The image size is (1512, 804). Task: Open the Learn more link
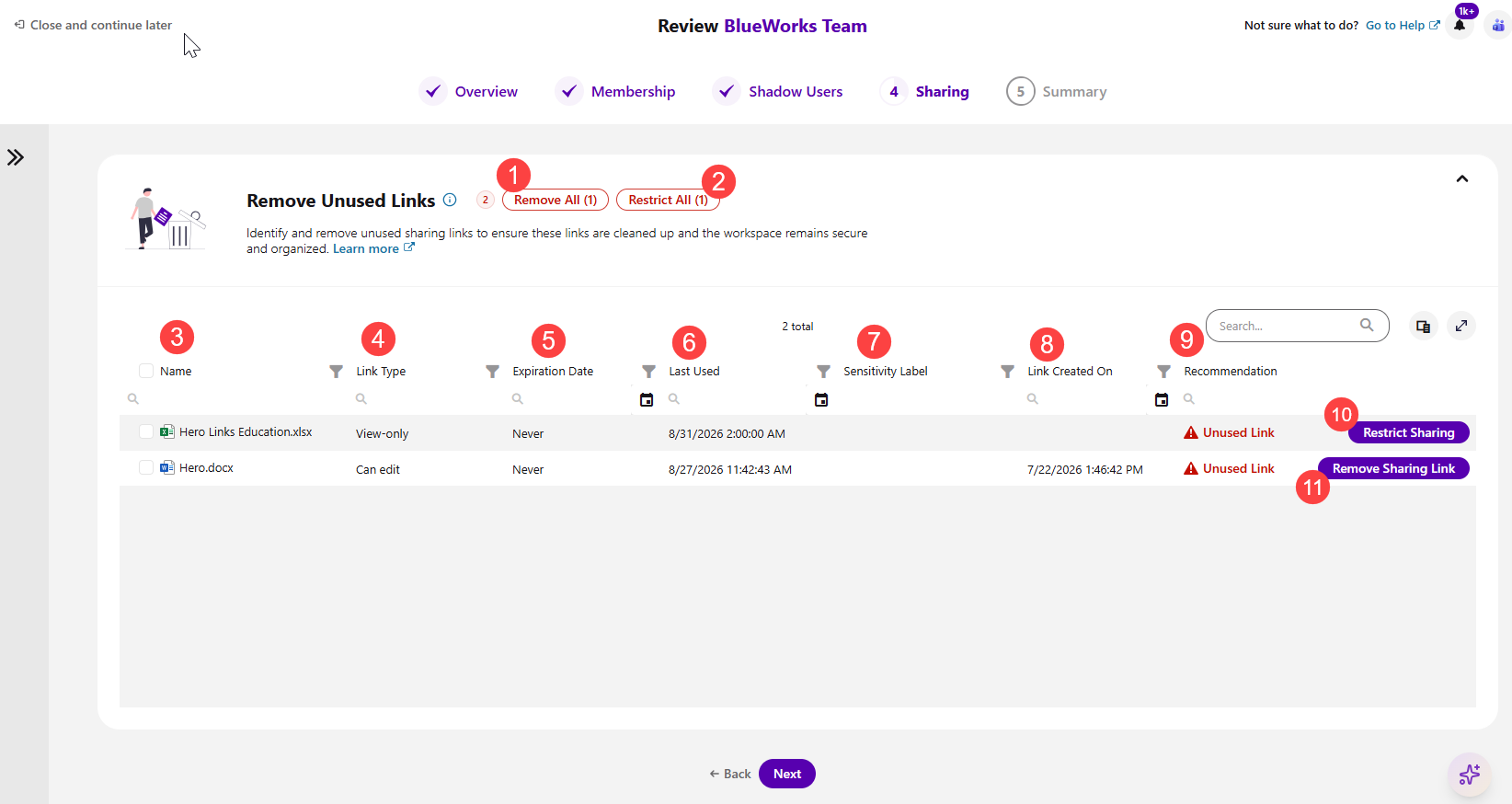coord(373,248)
